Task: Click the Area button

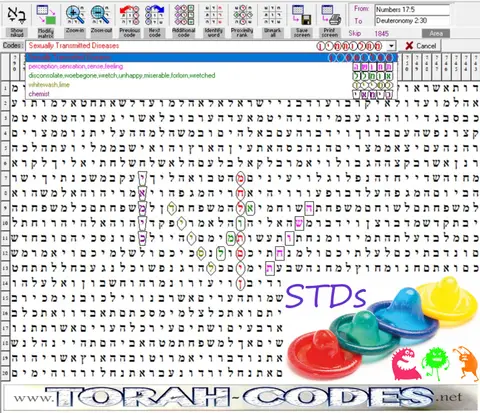Action: (436, 33)
